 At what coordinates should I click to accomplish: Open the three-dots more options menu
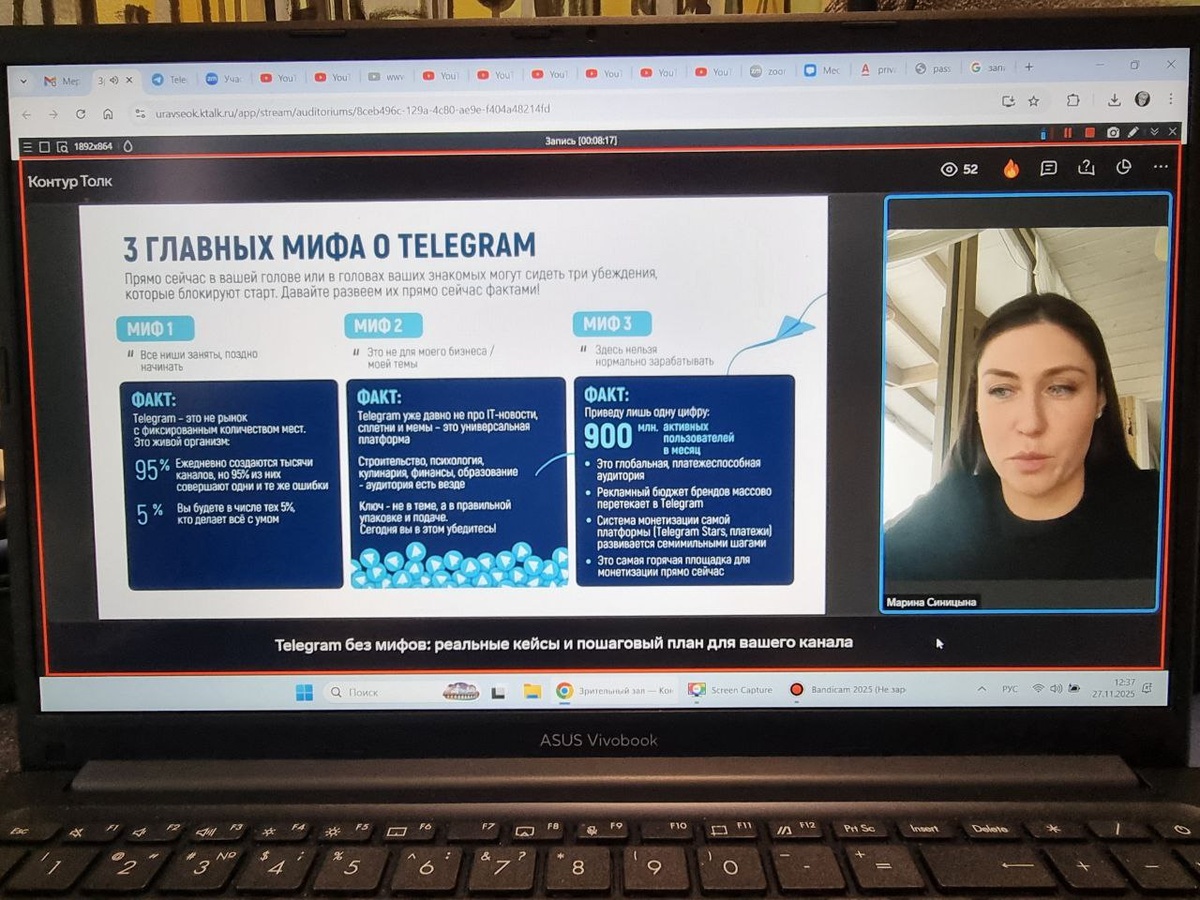1160,166
